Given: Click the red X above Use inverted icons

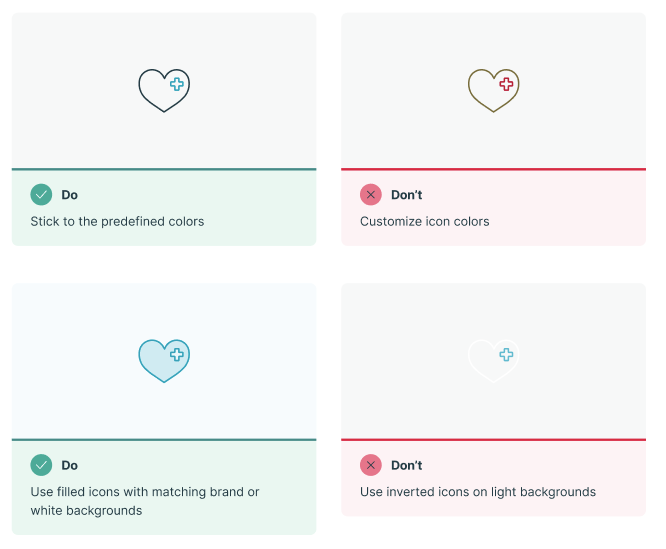Looking at the screenshot, I should tap(371, 465).
